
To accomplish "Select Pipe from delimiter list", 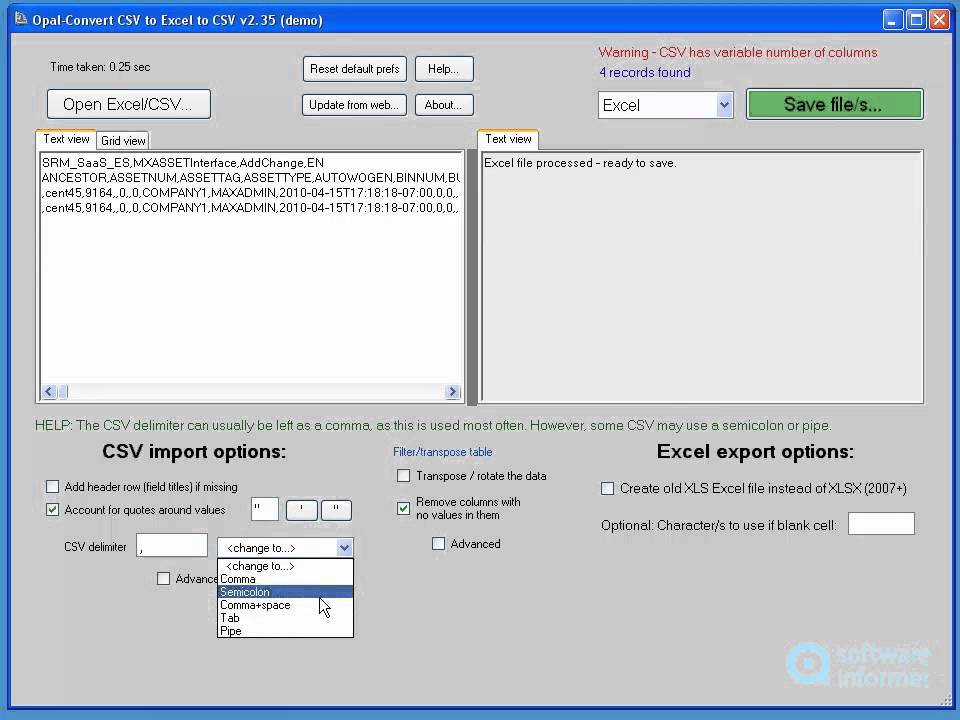I will [x=285, y=631].
